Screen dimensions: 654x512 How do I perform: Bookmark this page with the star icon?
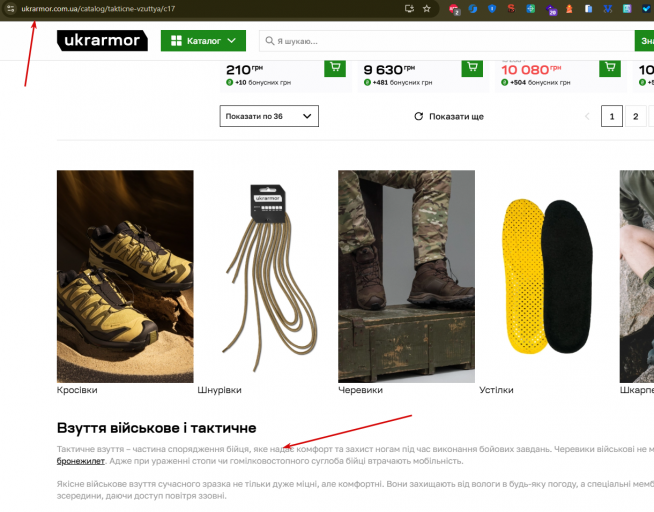point(427,8)
